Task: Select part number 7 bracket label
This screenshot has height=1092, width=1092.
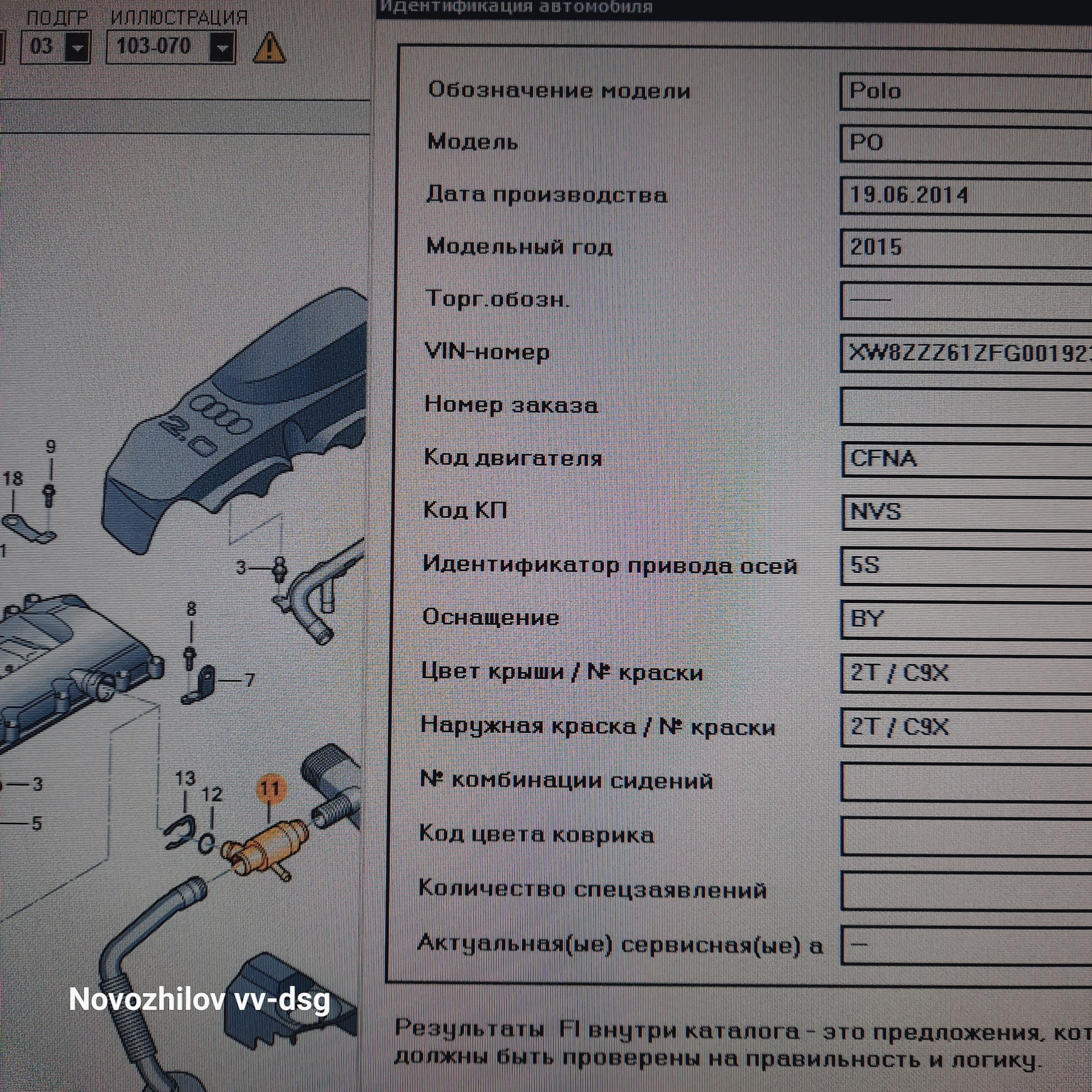Action: click(249, 680)
